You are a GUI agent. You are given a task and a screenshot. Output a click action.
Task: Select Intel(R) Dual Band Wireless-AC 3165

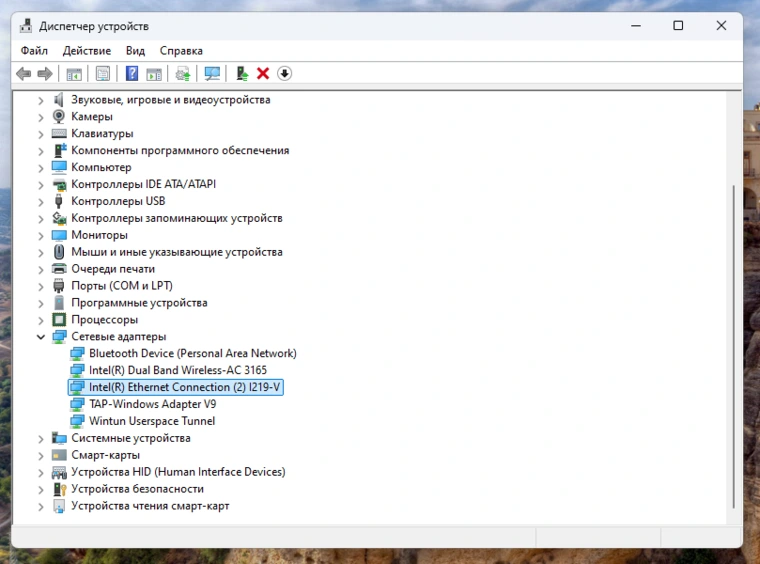[x=178, y=370]
